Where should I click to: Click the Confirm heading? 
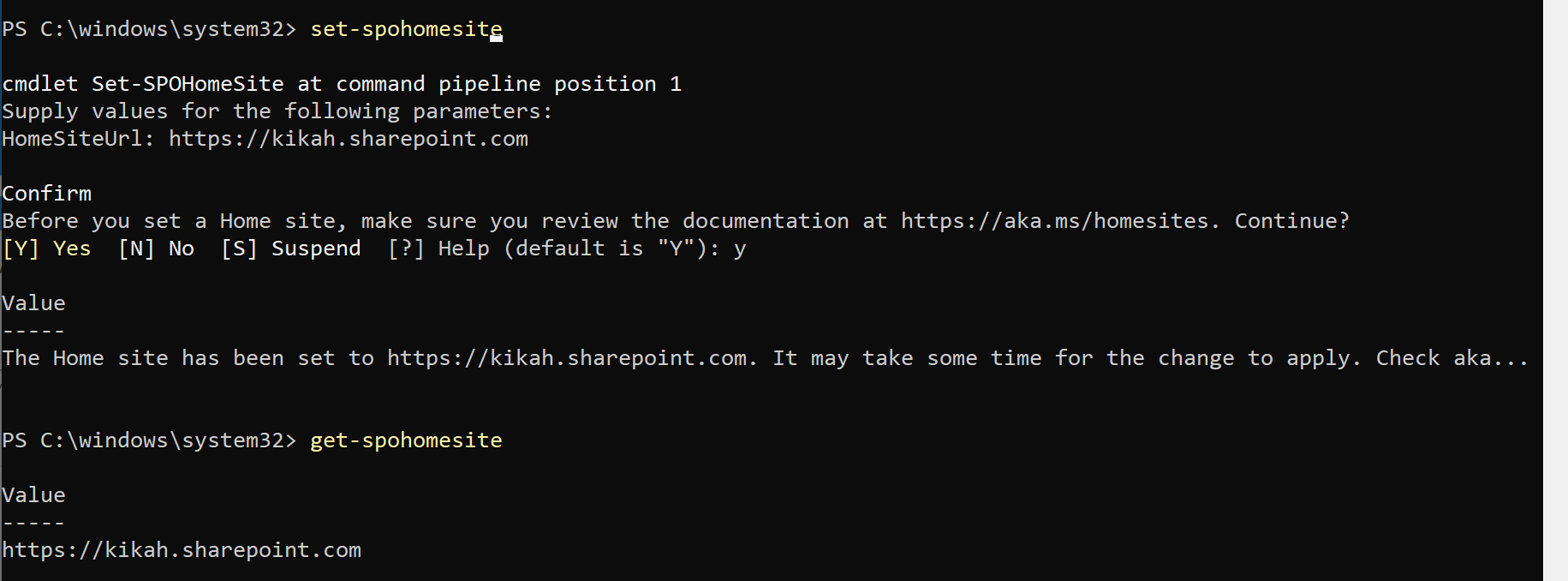[46, 194]
